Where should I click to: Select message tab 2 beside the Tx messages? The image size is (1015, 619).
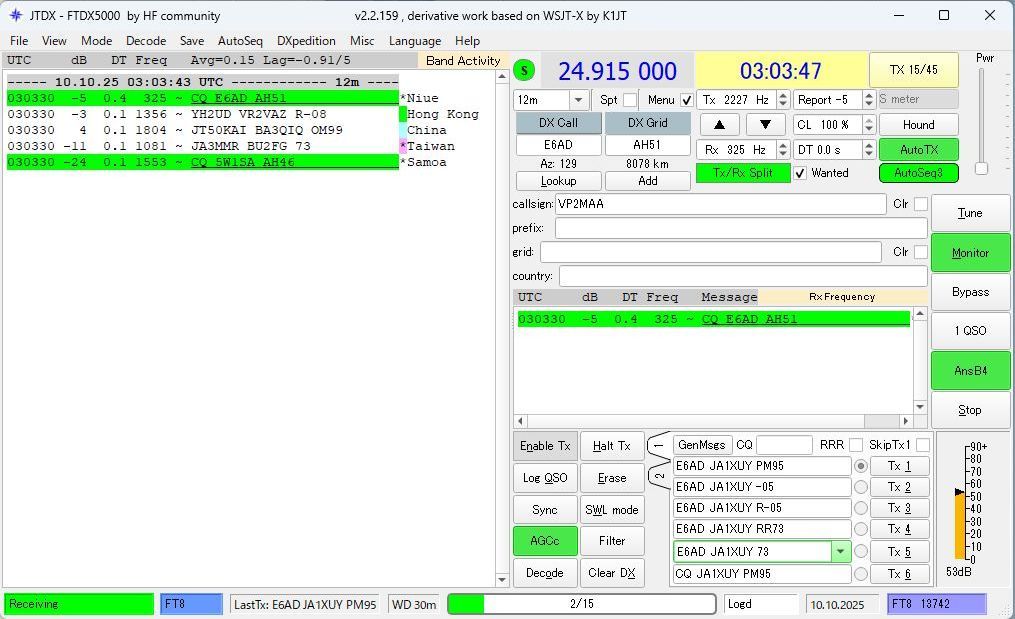[x=658, y=476]
